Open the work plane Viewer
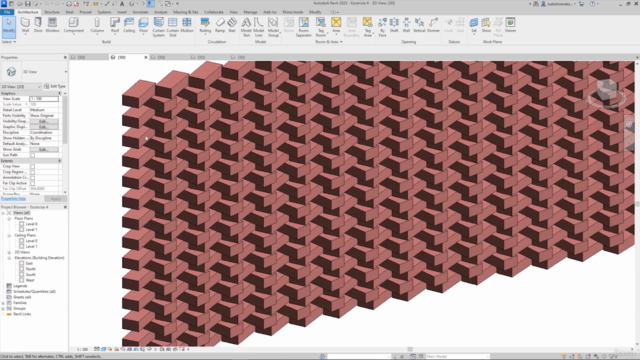This screenshot has width=640, height=360. point(510,25)
